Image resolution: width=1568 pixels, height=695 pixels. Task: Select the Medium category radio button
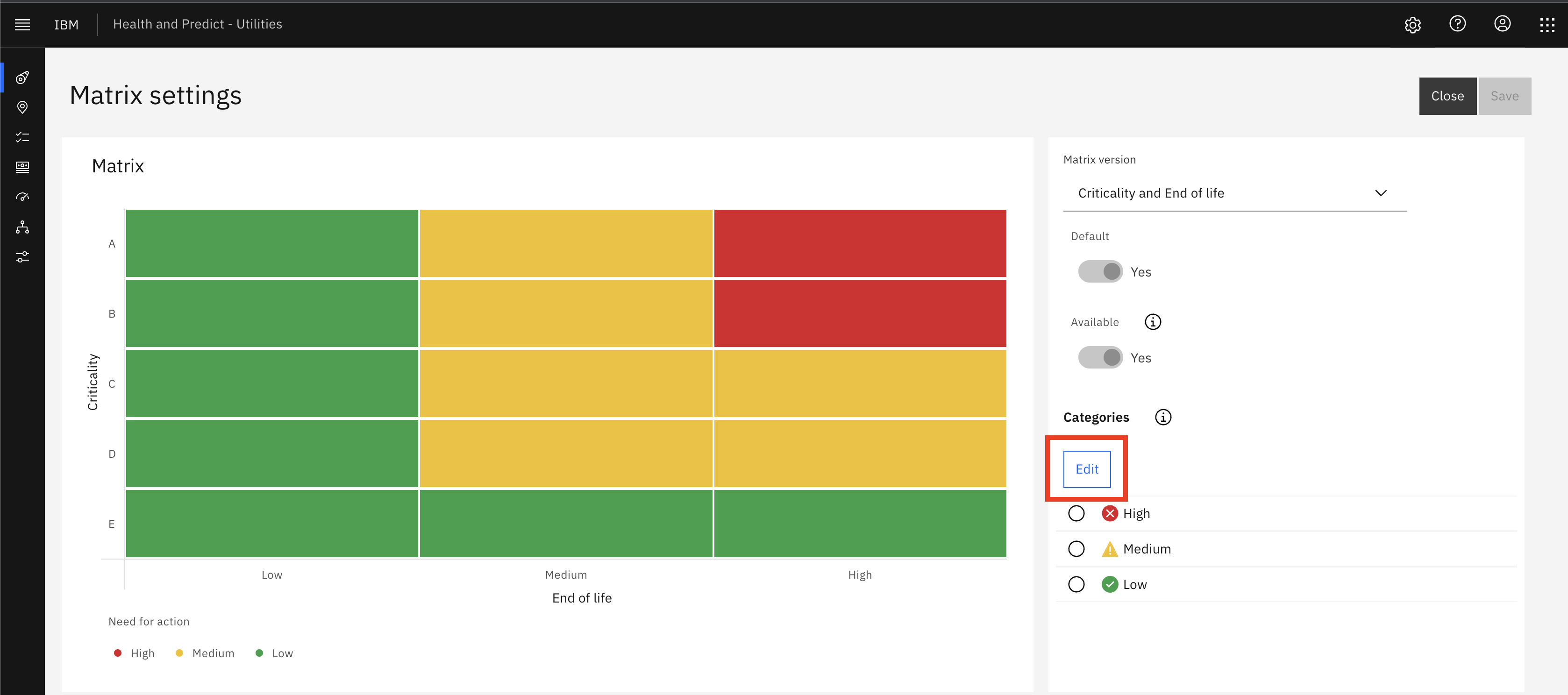click(1076, 549)
